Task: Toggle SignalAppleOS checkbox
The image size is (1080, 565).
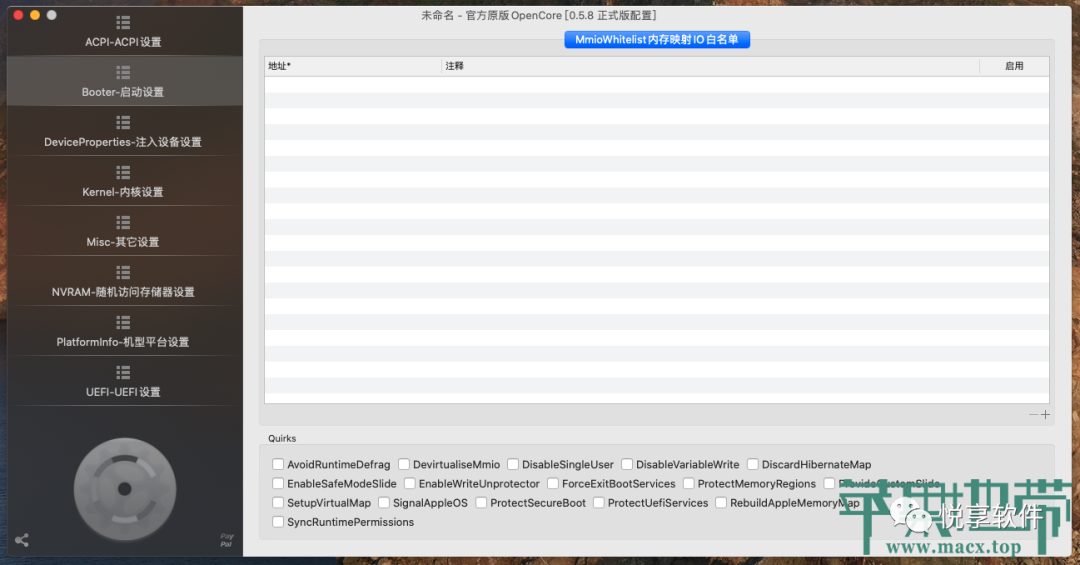Action: (384, 503)
